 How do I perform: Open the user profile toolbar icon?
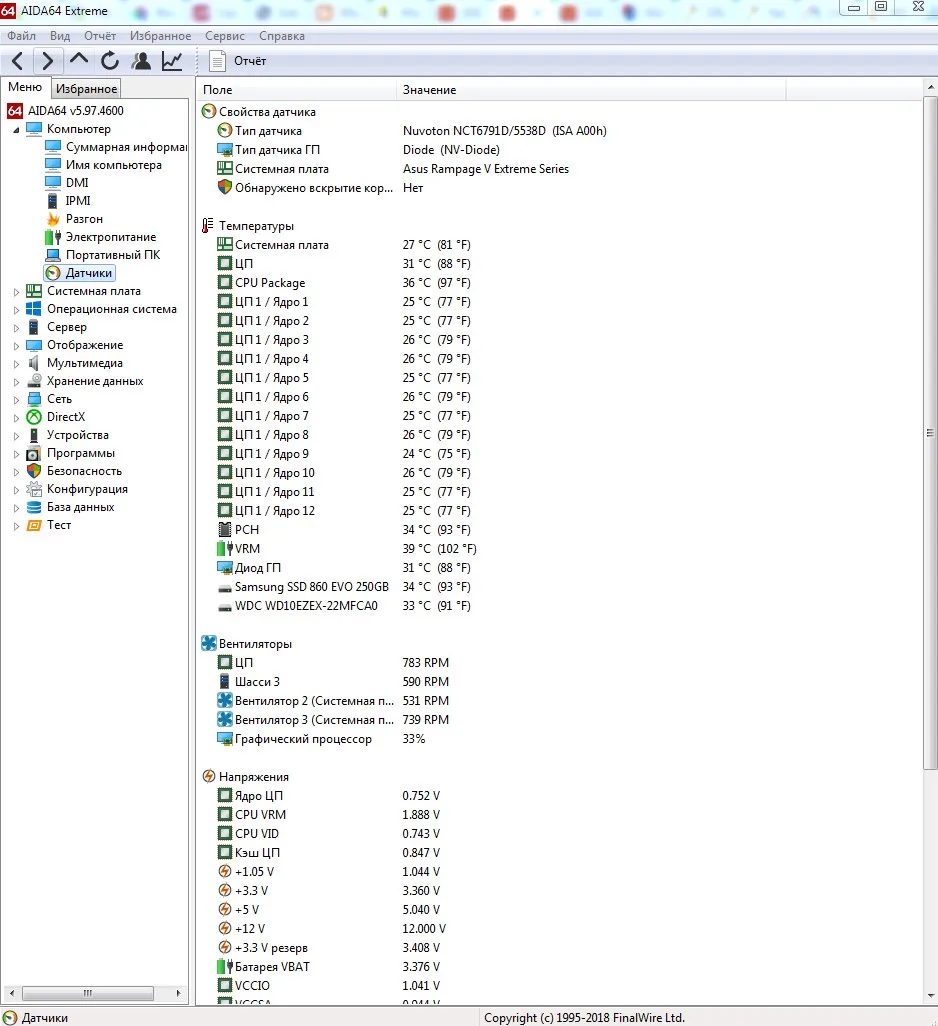coord(141,61)
